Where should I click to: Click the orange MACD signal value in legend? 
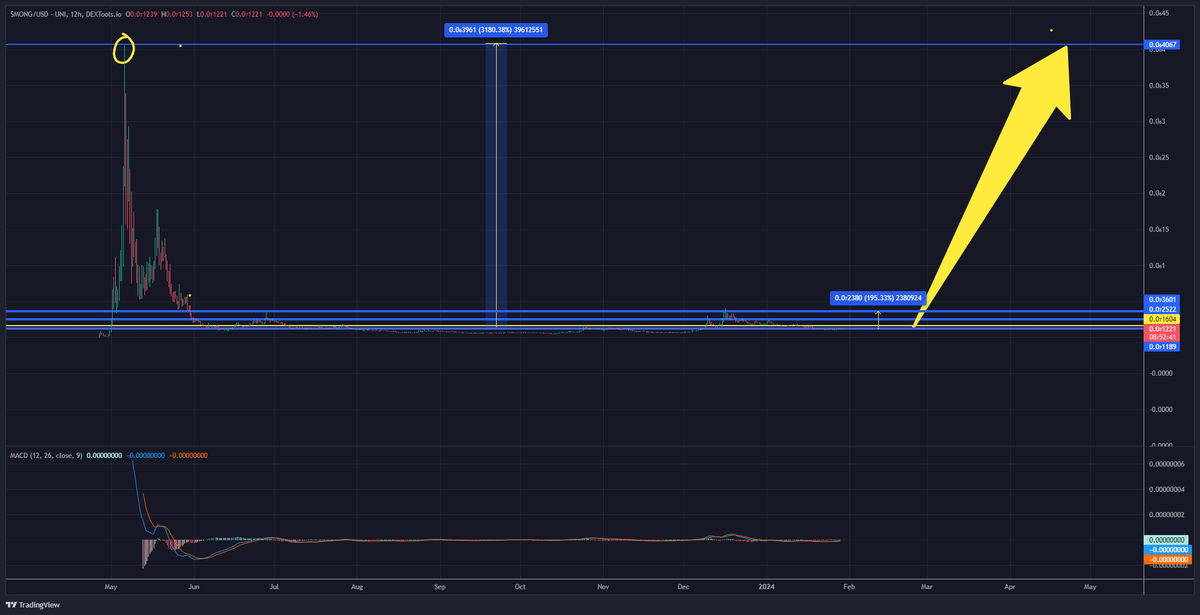pos(188,455)
